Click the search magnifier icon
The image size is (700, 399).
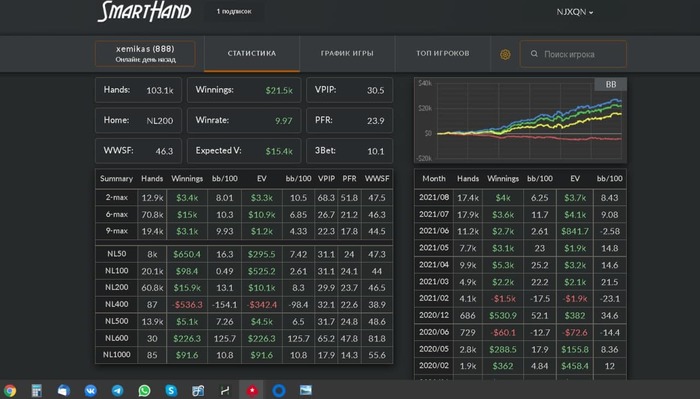534,54
